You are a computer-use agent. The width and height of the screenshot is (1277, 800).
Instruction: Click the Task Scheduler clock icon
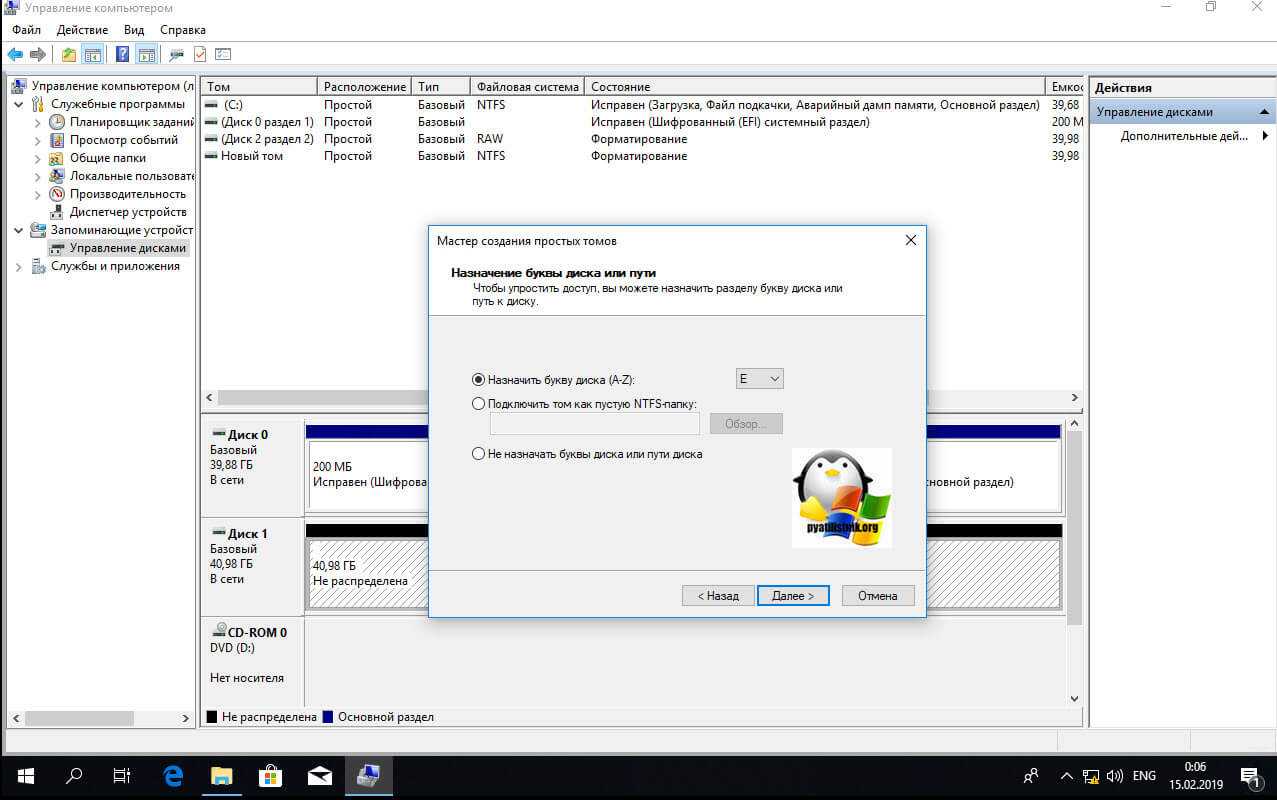[57, 122]
